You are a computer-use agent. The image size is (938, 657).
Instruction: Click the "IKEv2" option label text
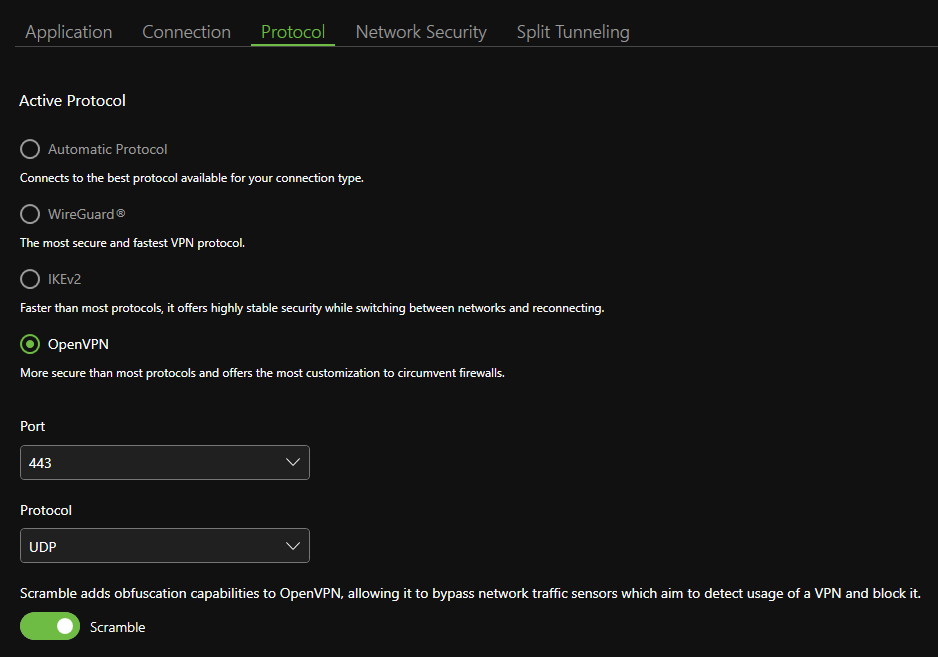pyautogui.click(x=64, y=279)
